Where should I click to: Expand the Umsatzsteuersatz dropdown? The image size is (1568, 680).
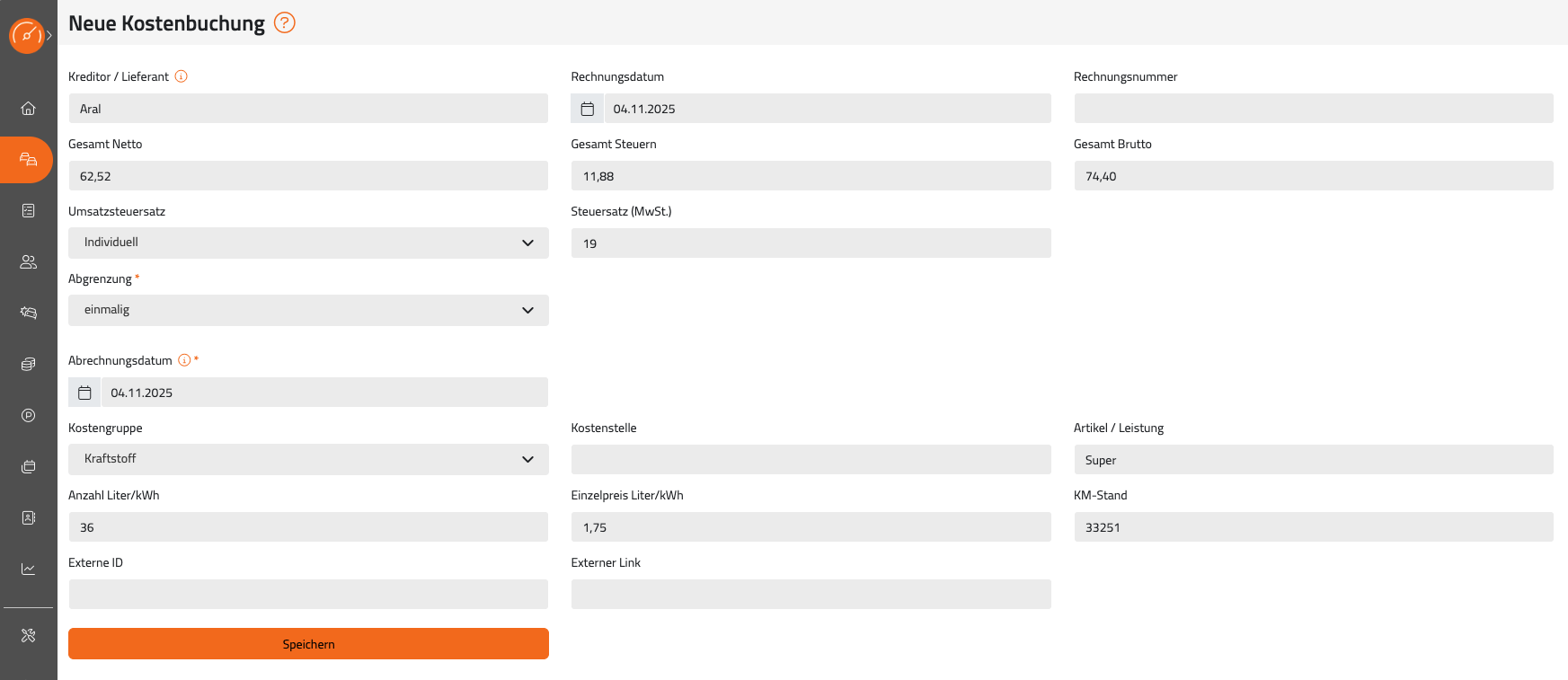click(x=308, y=243)
